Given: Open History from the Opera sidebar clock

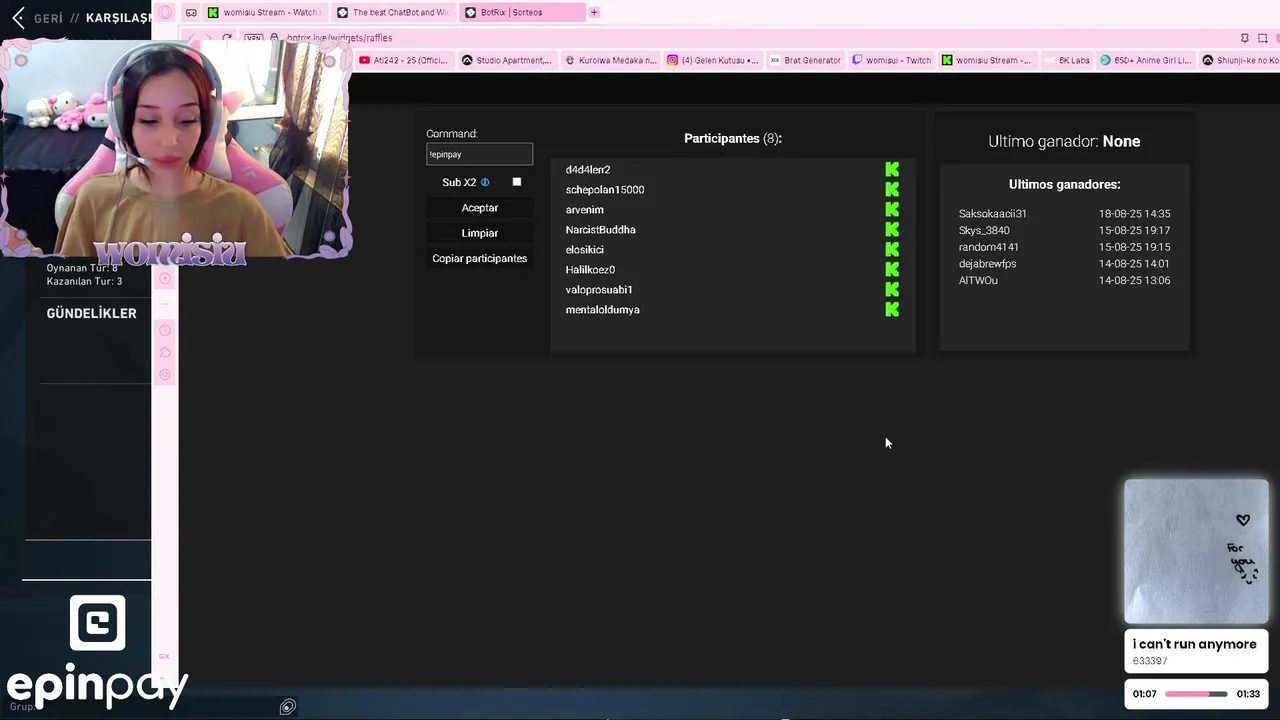Looking at the screenshot, I should (165, 330).
